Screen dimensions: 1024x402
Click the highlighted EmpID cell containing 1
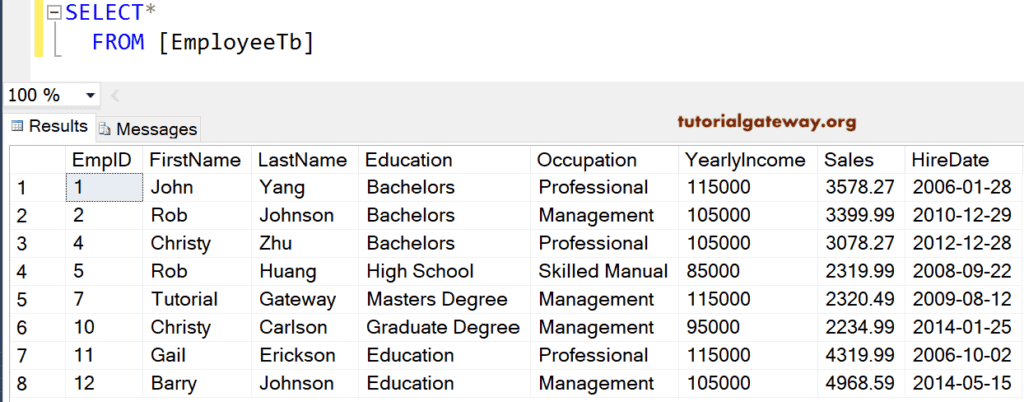(102, 187)
